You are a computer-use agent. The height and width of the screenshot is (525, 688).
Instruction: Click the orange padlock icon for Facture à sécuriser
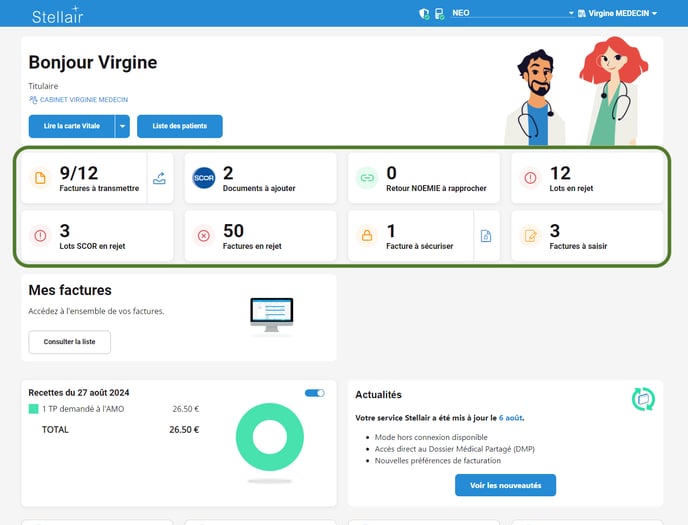[367, 236]
